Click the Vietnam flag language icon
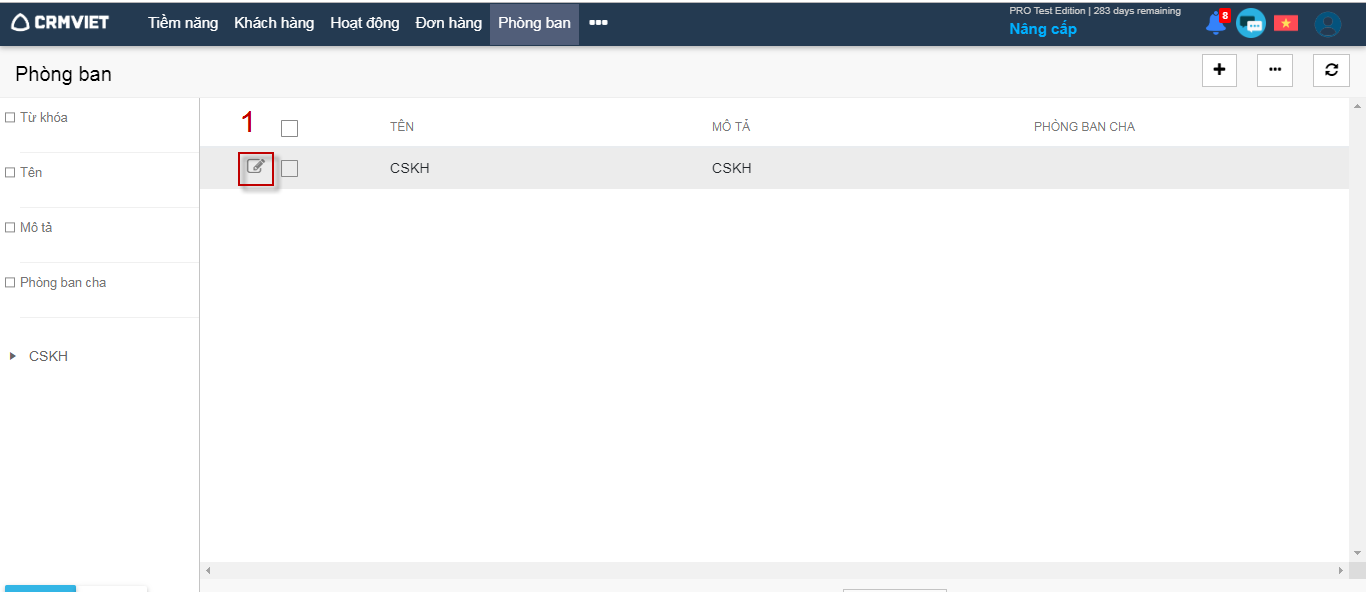The height and width of the screenshot is (592, 1366). pos(1285,23)
